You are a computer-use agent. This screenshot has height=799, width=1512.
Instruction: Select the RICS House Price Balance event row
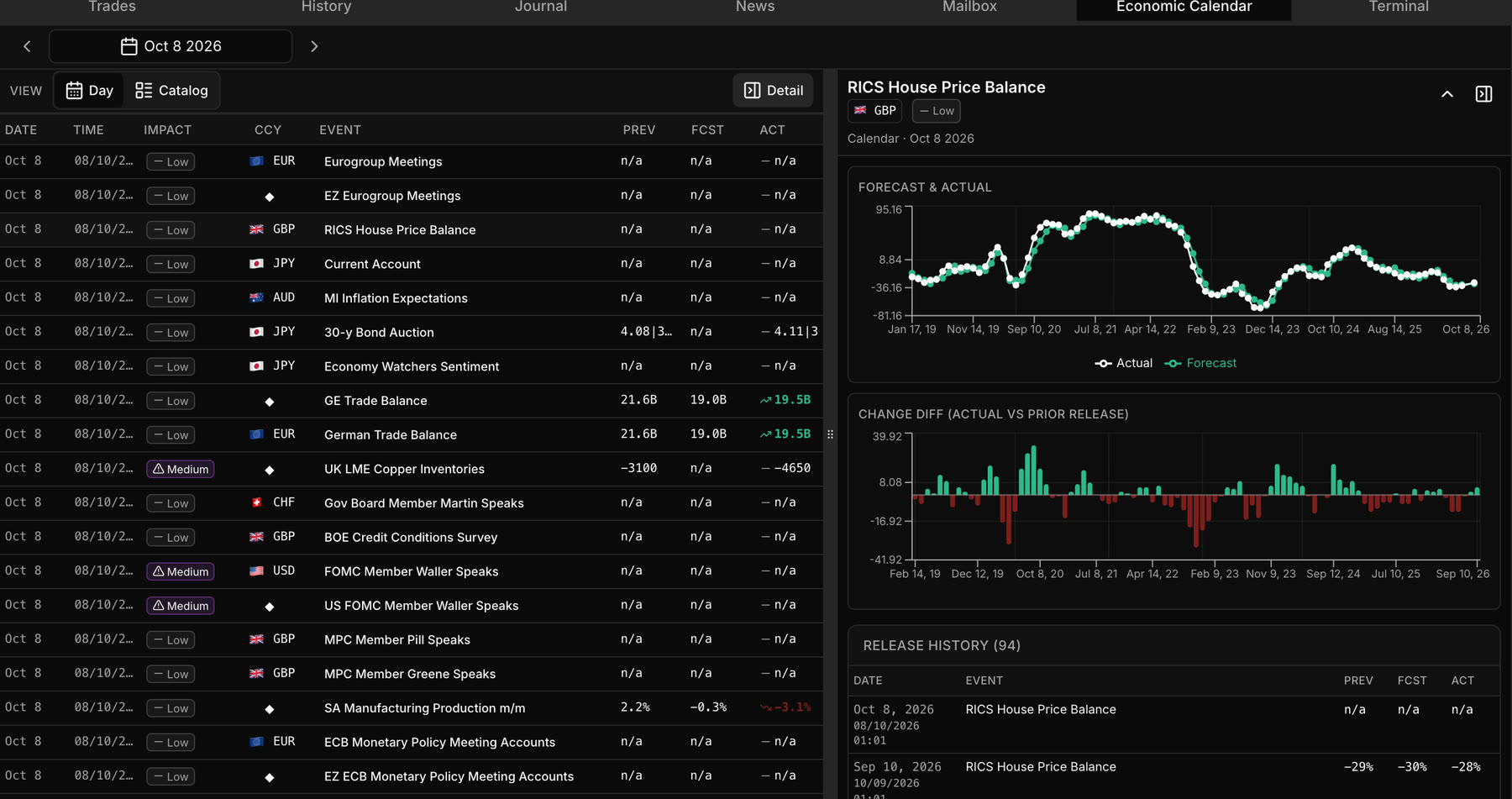tap(412, 229)
